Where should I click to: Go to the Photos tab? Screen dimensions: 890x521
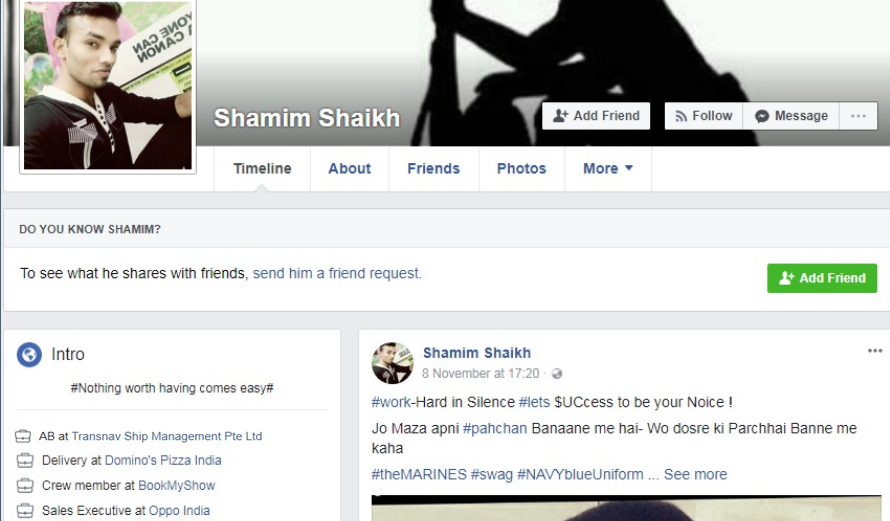pos(522,169)
